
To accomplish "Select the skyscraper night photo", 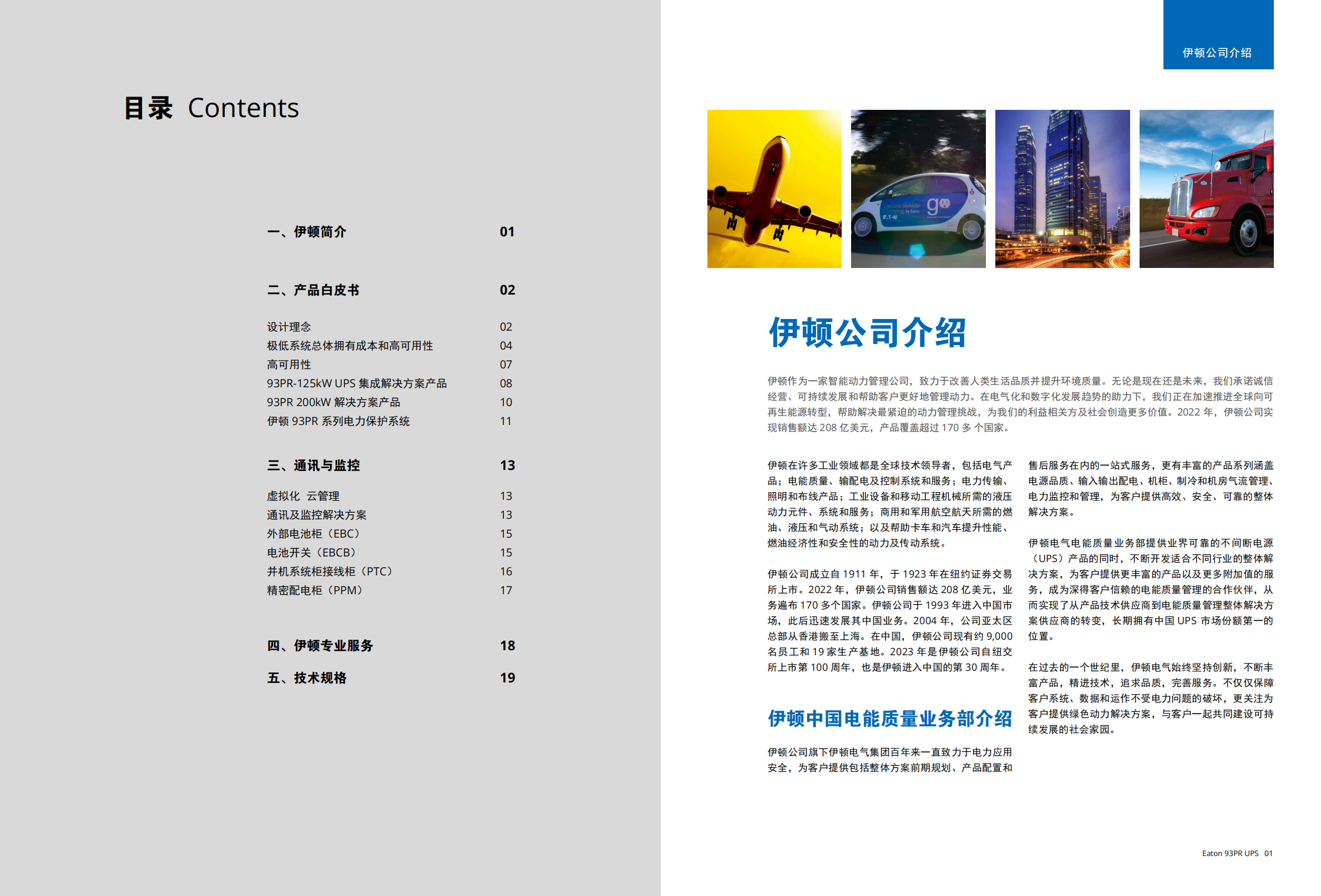I will tap(1062, 189).
